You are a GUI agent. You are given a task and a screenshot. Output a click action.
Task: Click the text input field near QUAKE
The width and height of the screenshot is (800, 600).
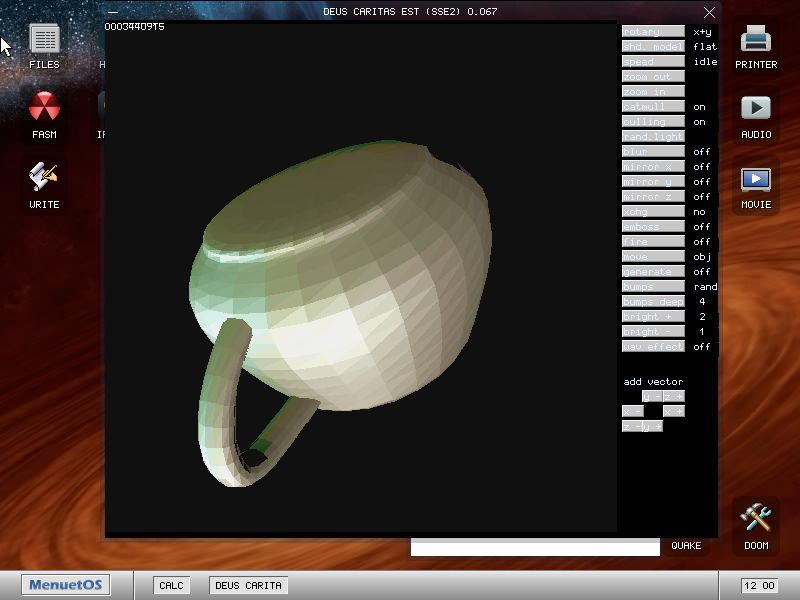(535, 546)
